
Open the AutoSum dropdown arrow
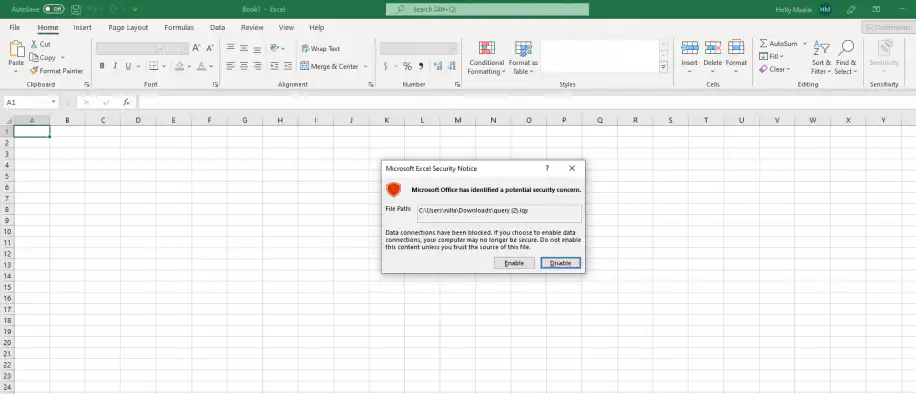(804, 44)
